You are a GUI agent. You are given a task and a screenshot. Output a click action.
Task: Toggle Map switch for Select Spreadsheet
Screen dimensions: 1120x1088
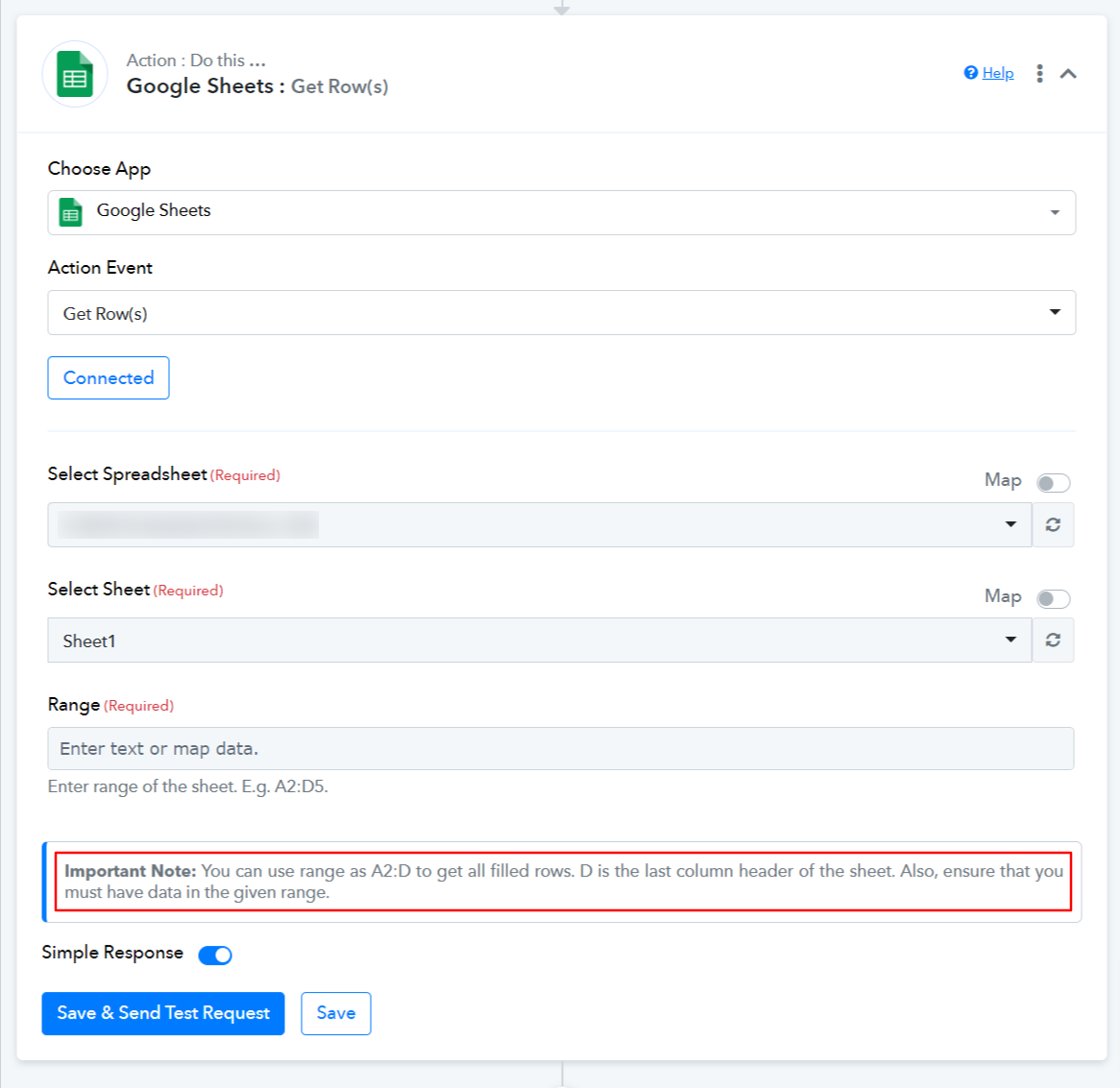pos(1053,483)
